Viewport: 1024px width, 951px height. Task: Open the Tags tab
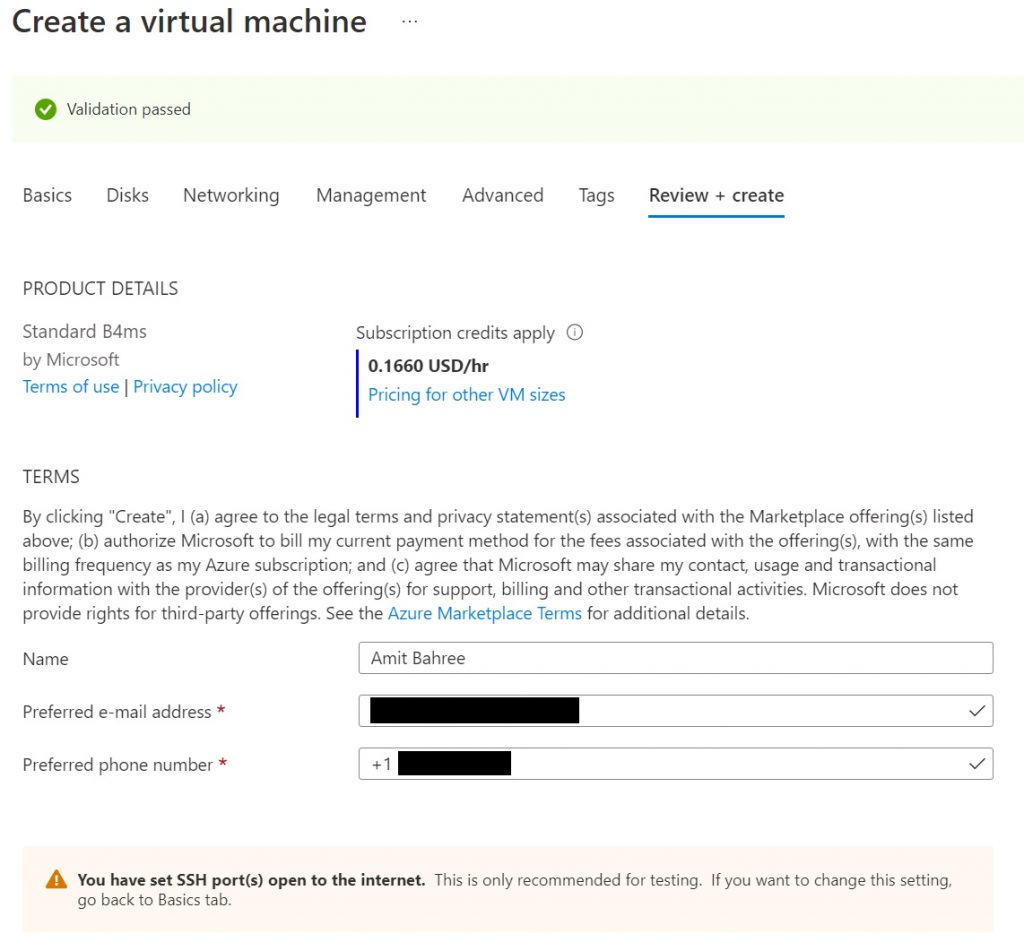596,195
